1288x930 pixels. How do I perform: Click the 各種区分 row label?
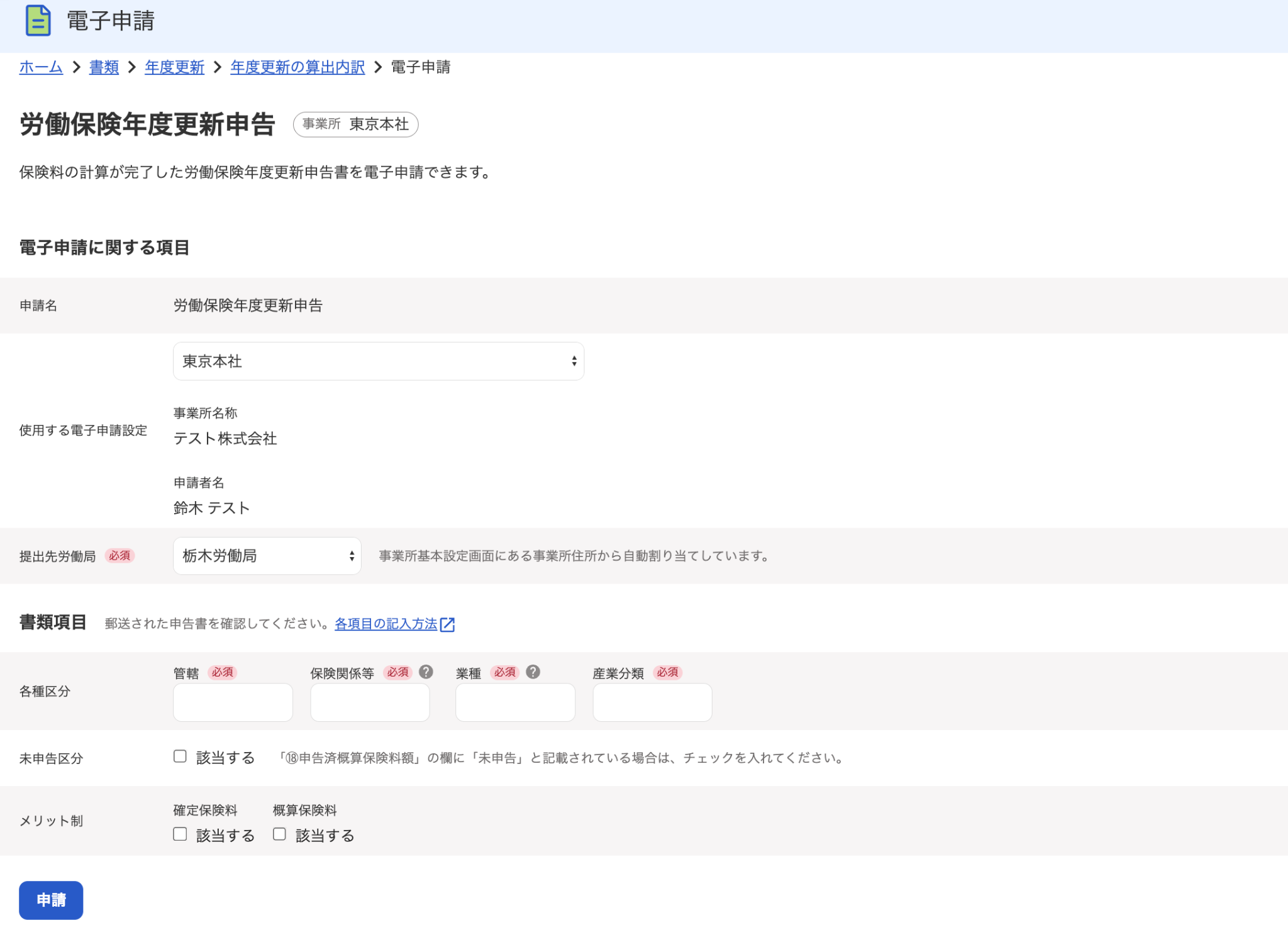point(45,691)
